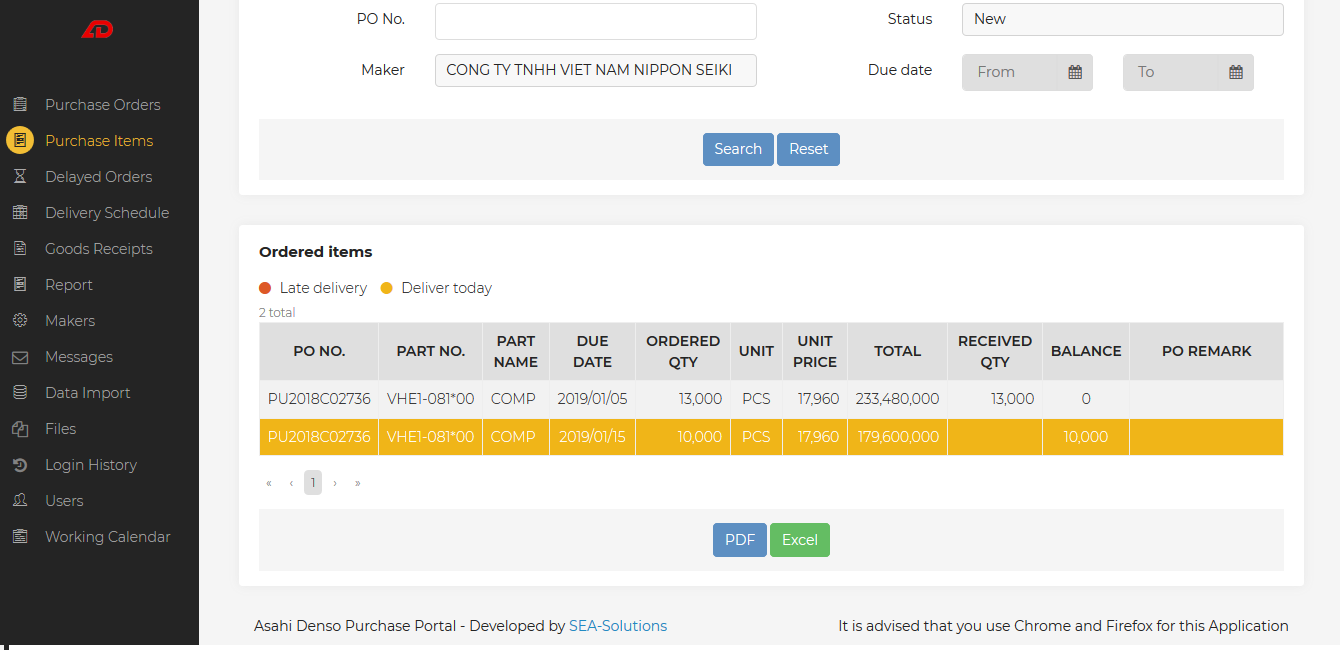Open the Report menu item
The width and height of the screenshot is (1340, 650).
tap(68, 285)
